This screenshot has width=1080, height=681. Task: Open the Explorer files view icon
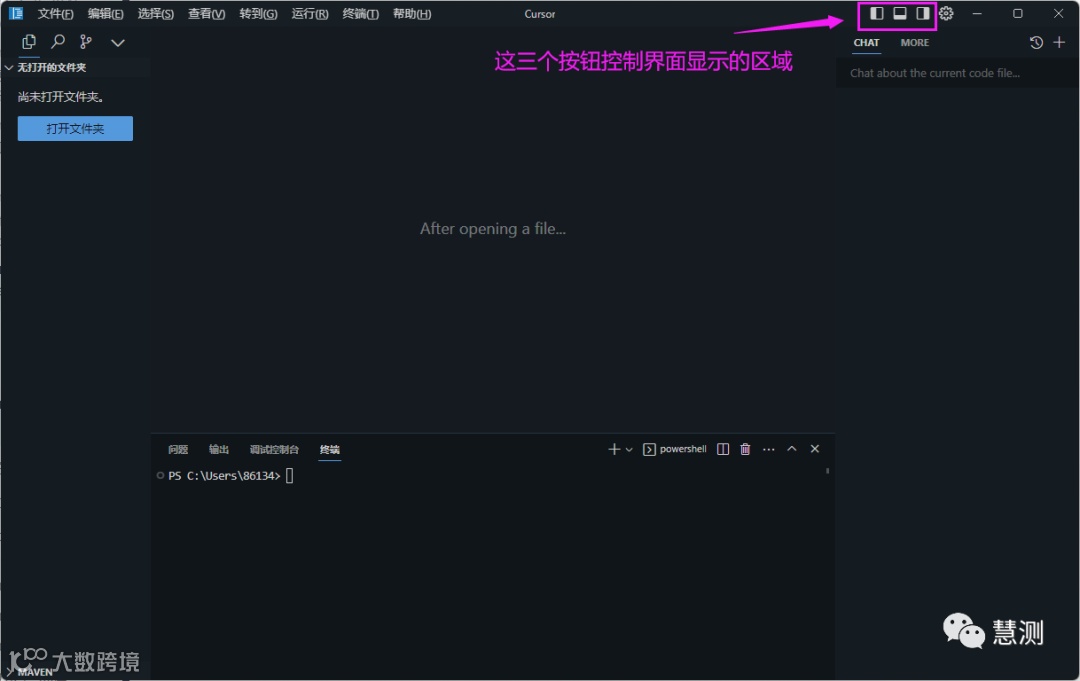[29, 42]
